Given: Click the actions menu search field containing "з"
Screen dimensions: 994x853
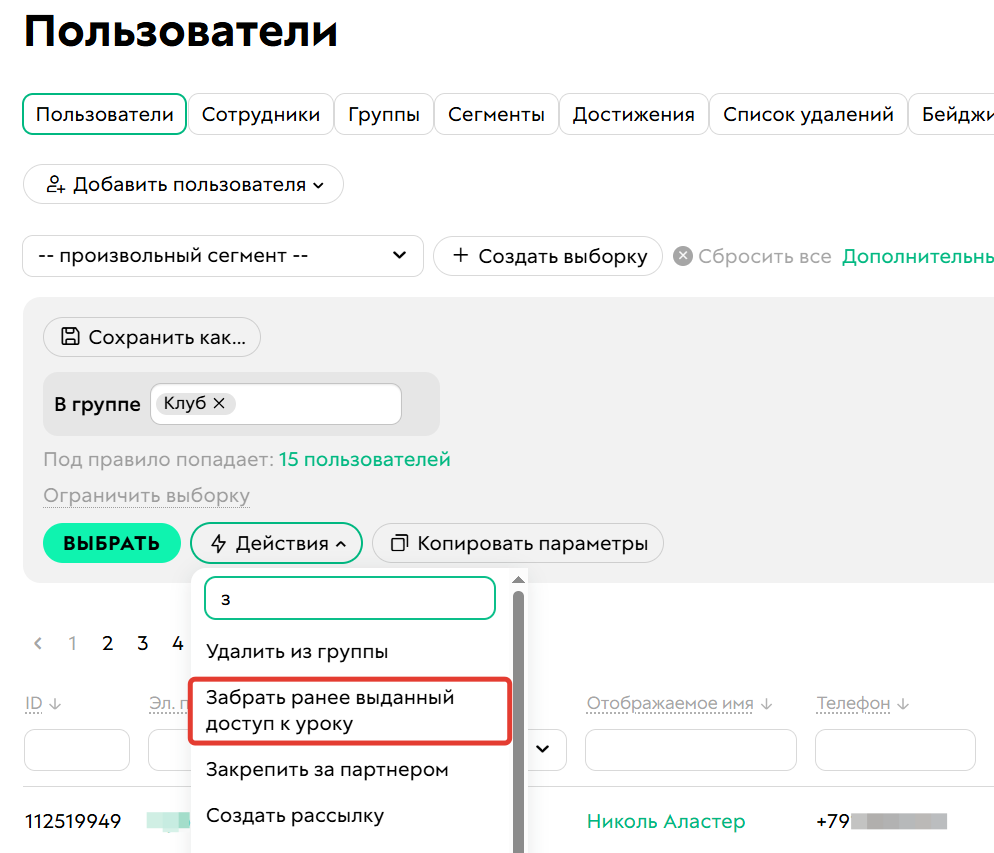Looking at the screenshot, I should (x=349, y=597).
